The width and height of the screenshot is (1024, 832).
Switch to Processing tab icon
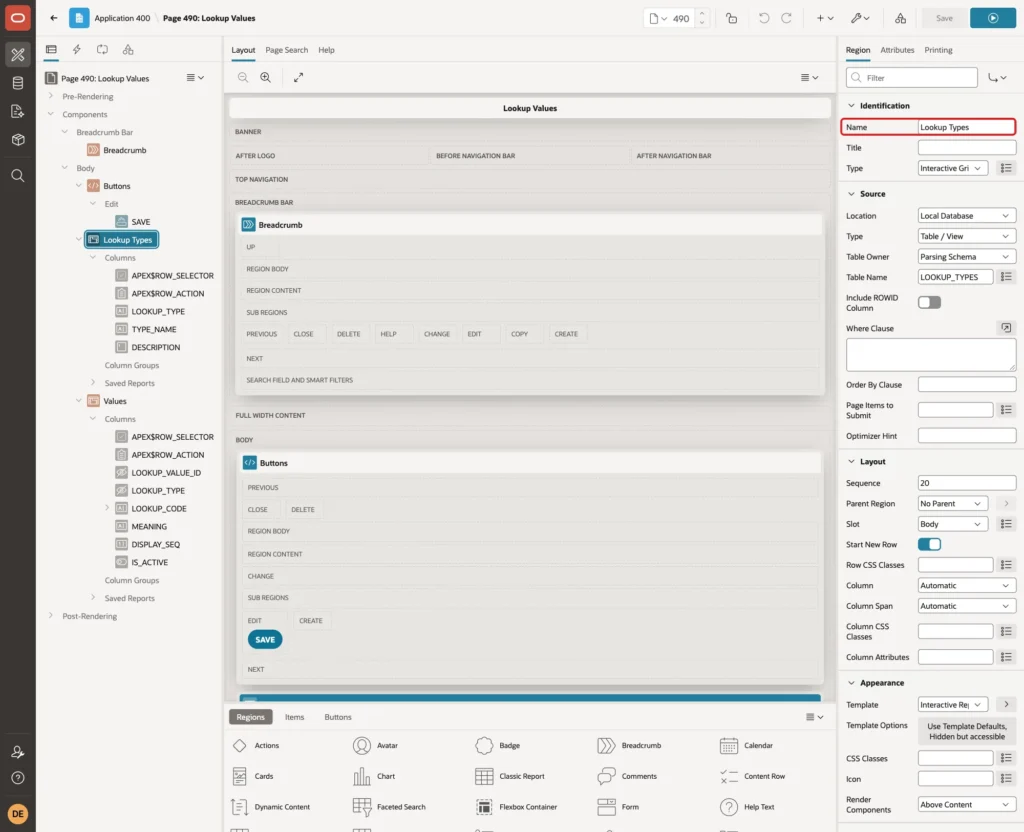tap(103, 50)
